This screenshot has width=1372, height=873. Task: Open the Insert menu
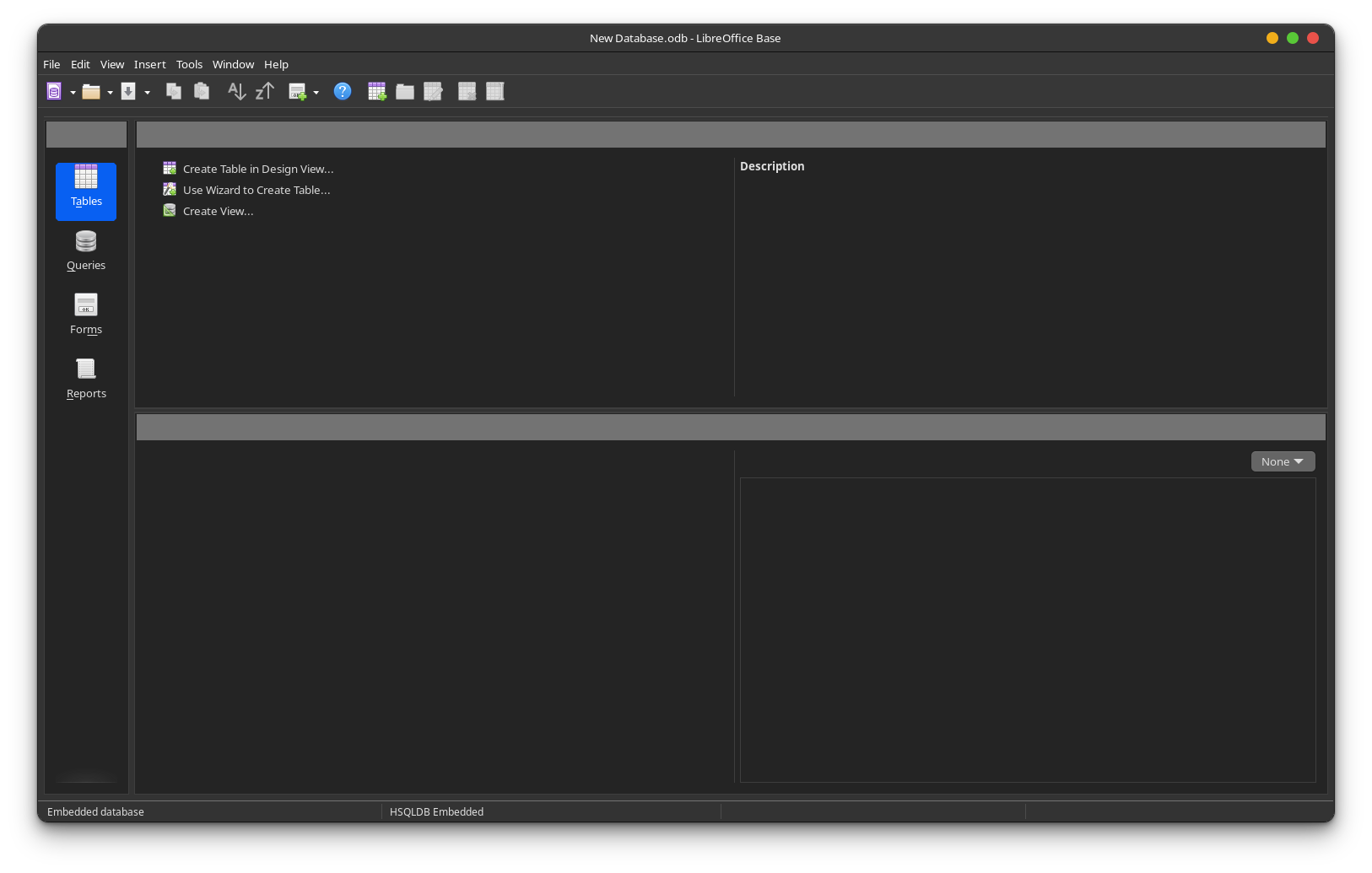click(x=149, y=64)
